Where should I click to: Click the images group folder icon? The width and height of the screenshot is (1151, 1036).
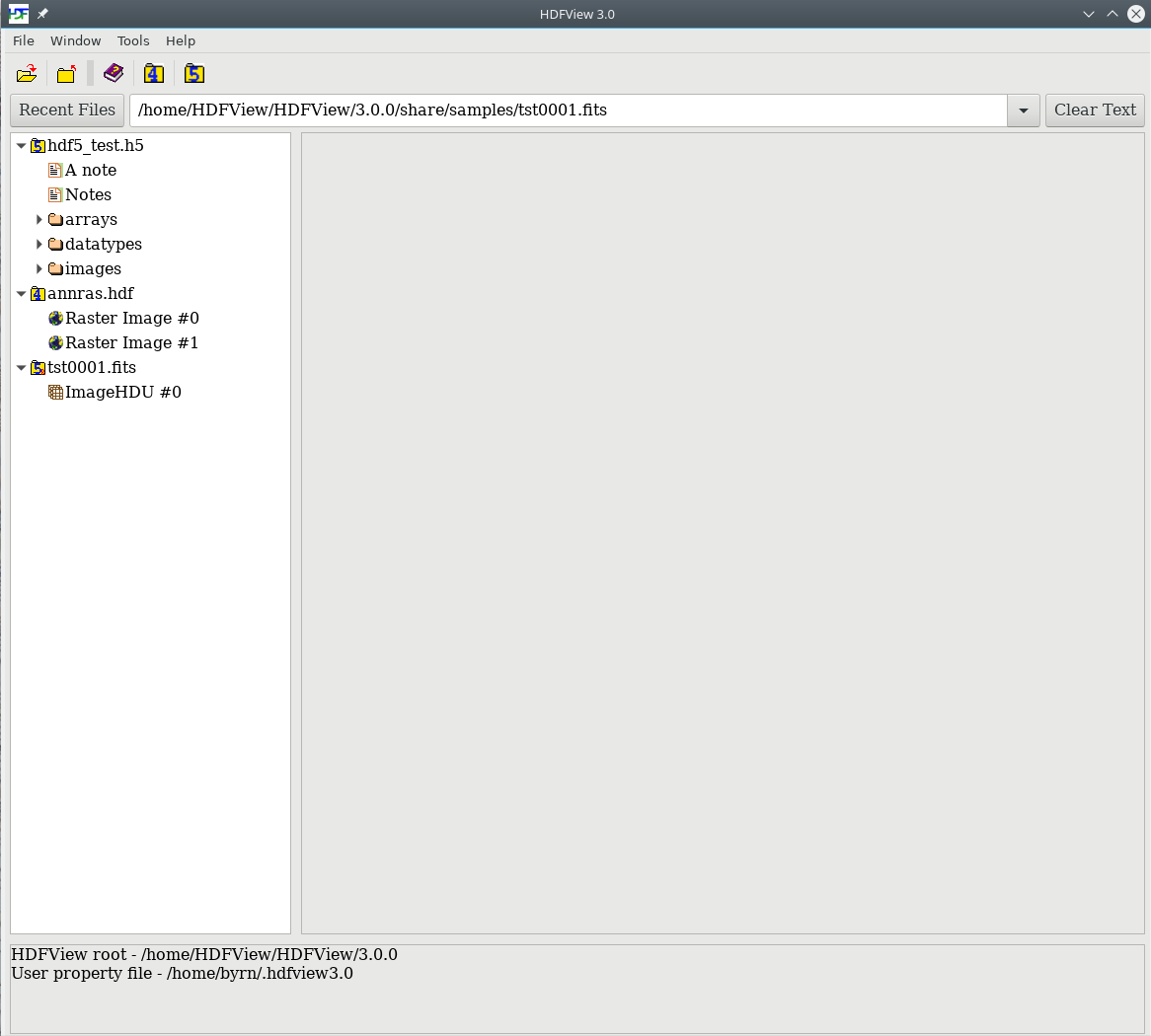55,269
